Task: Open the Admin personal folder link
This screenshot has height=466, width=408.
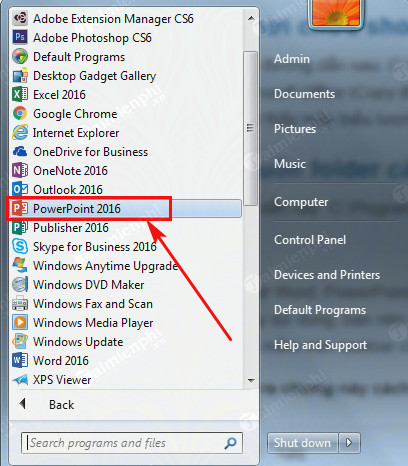Action: coord(292,59)
